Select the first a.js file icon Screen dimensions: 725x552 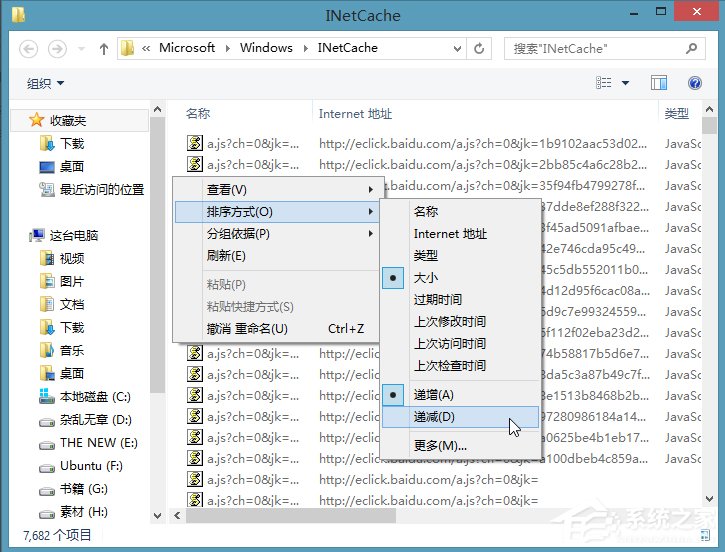[196, 143]
